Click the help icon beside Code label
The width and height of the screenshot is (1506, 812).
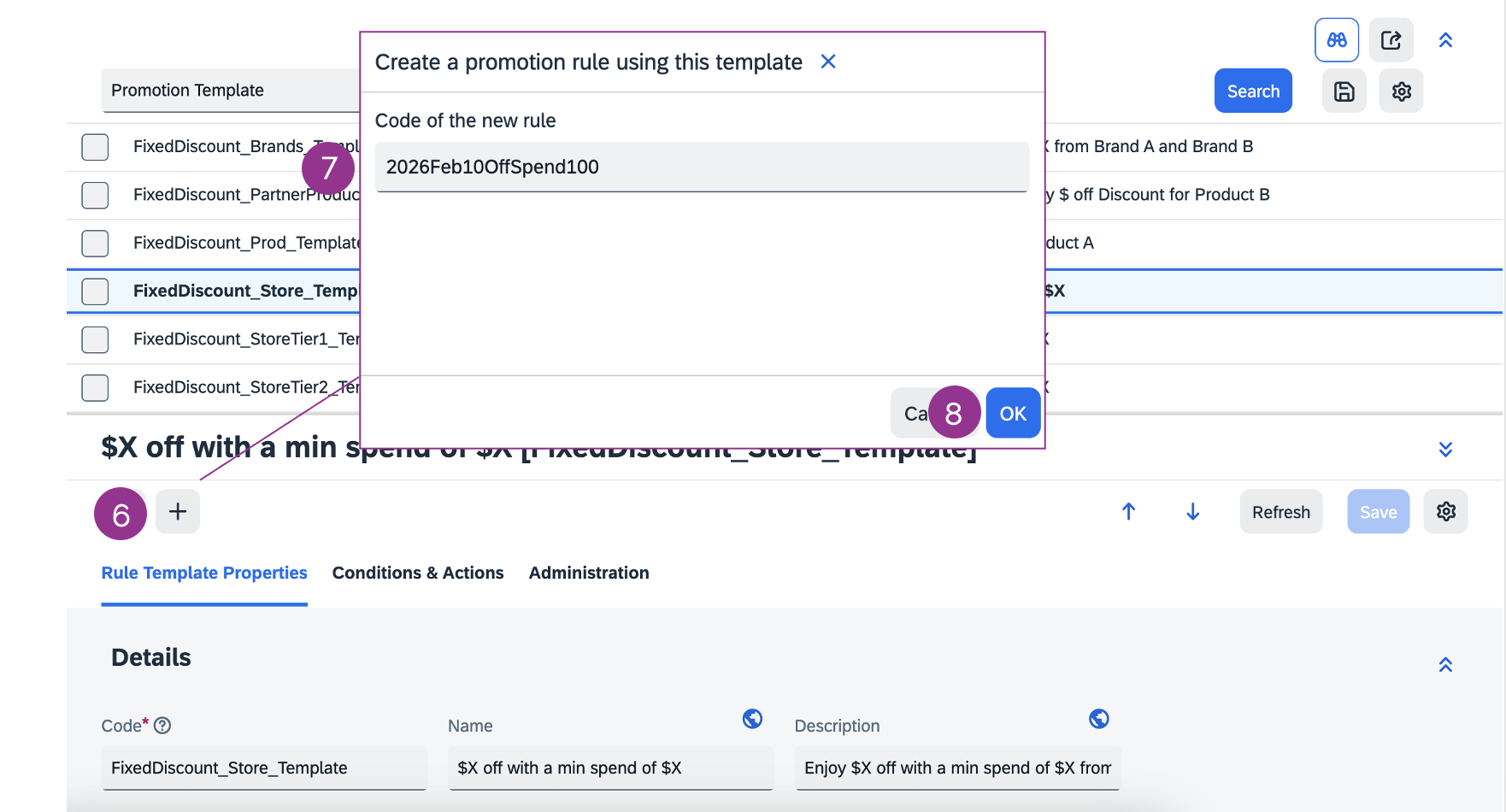click(x=162, y=726)
